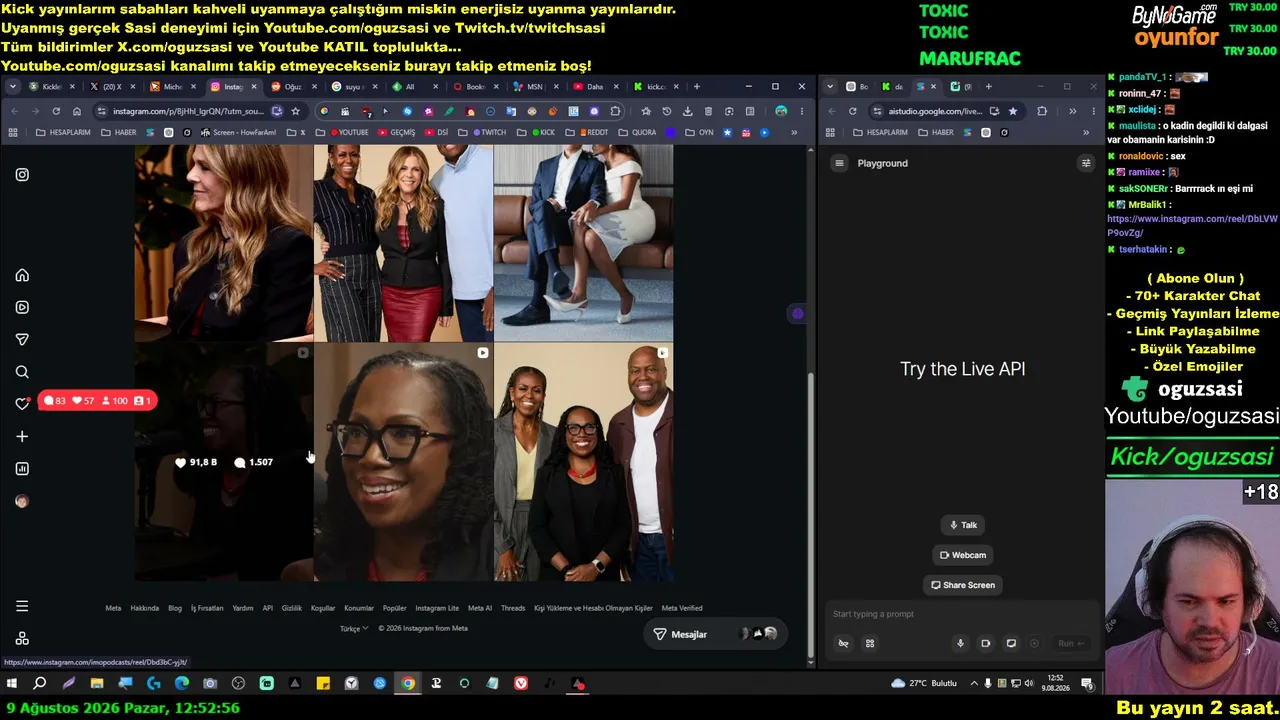Viewport: 1280px width, 720px height.
Task: Open AI Studio run settings panel
Action: pos(1086,163)
